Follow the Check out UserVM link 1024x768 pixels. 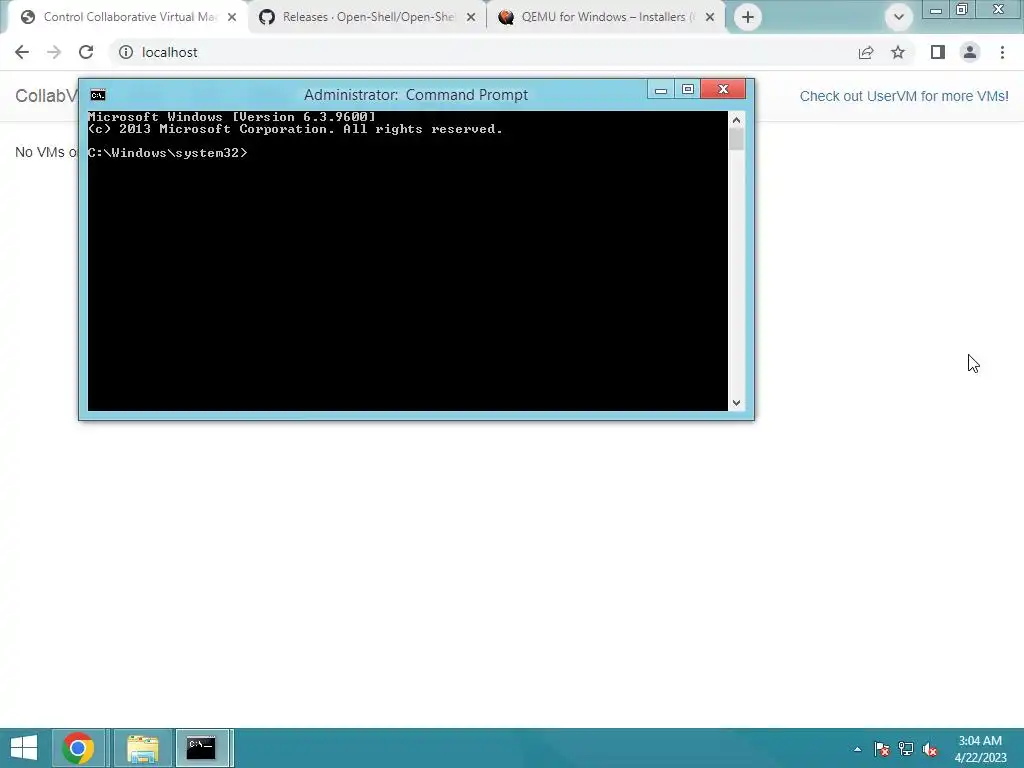[x=904, y=96]
